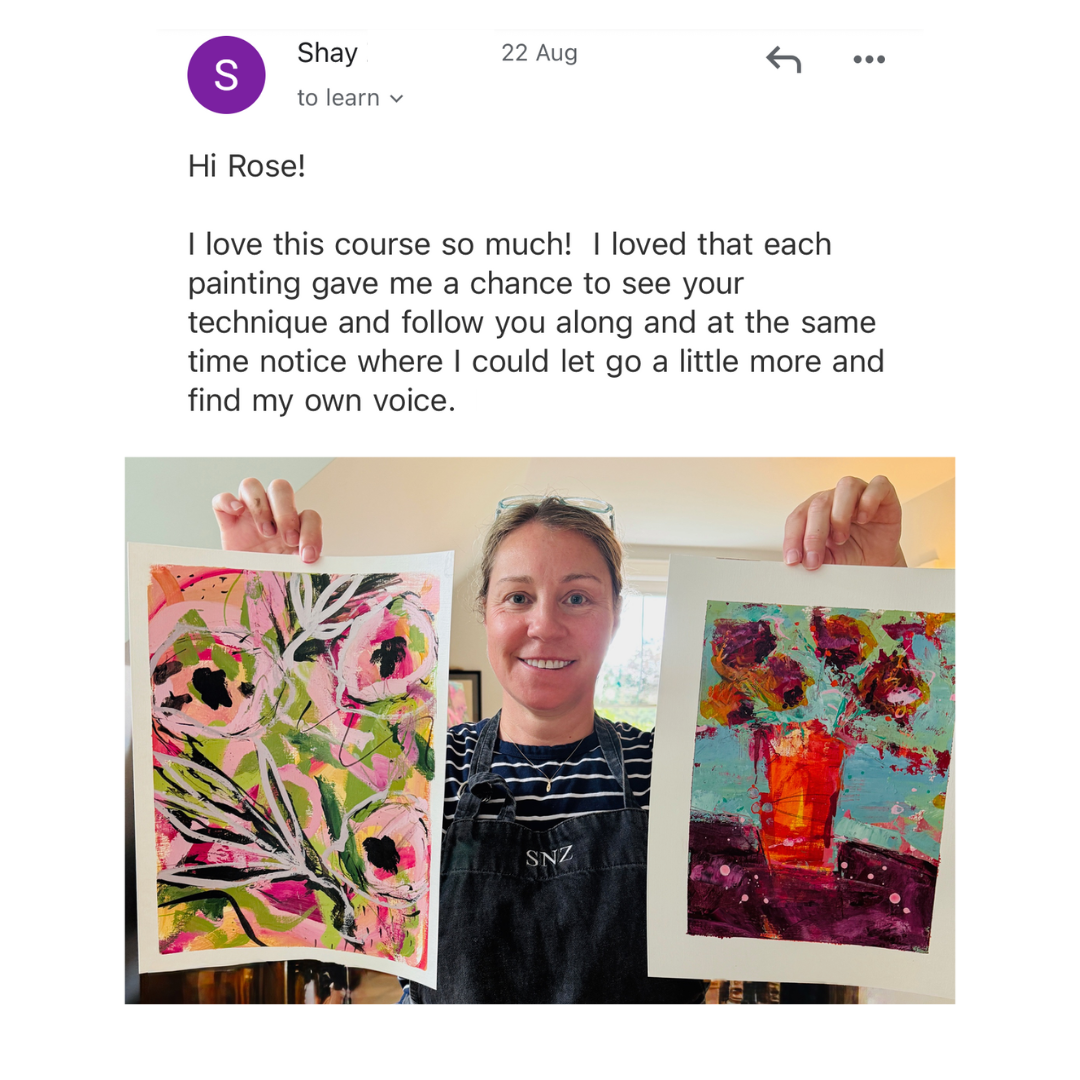
Task: Reply using the curved arrow icon
Action: tap(783, 59)
